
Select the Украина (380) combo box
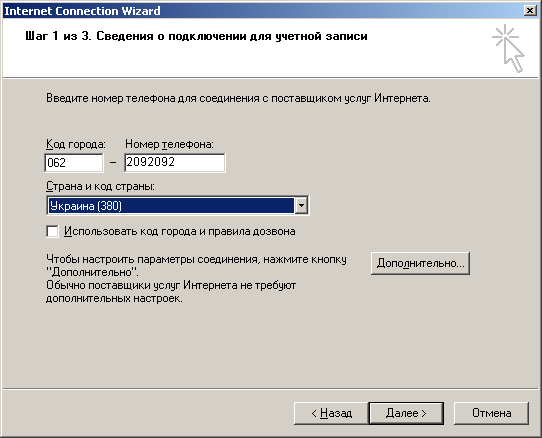(177, 206)
